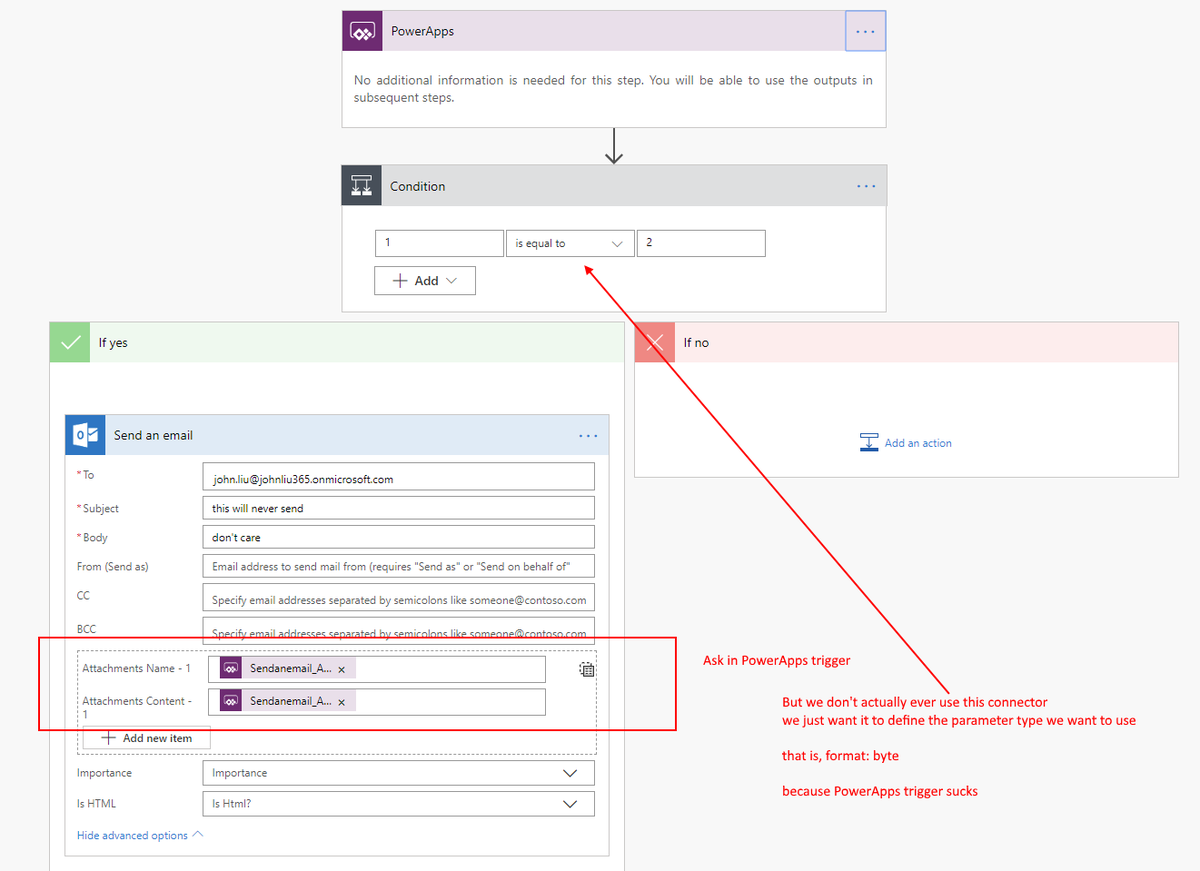The height and width of the screenshot is (871, 1200).
Task: Click the Condition step icon
Action: tap(361, 186)
